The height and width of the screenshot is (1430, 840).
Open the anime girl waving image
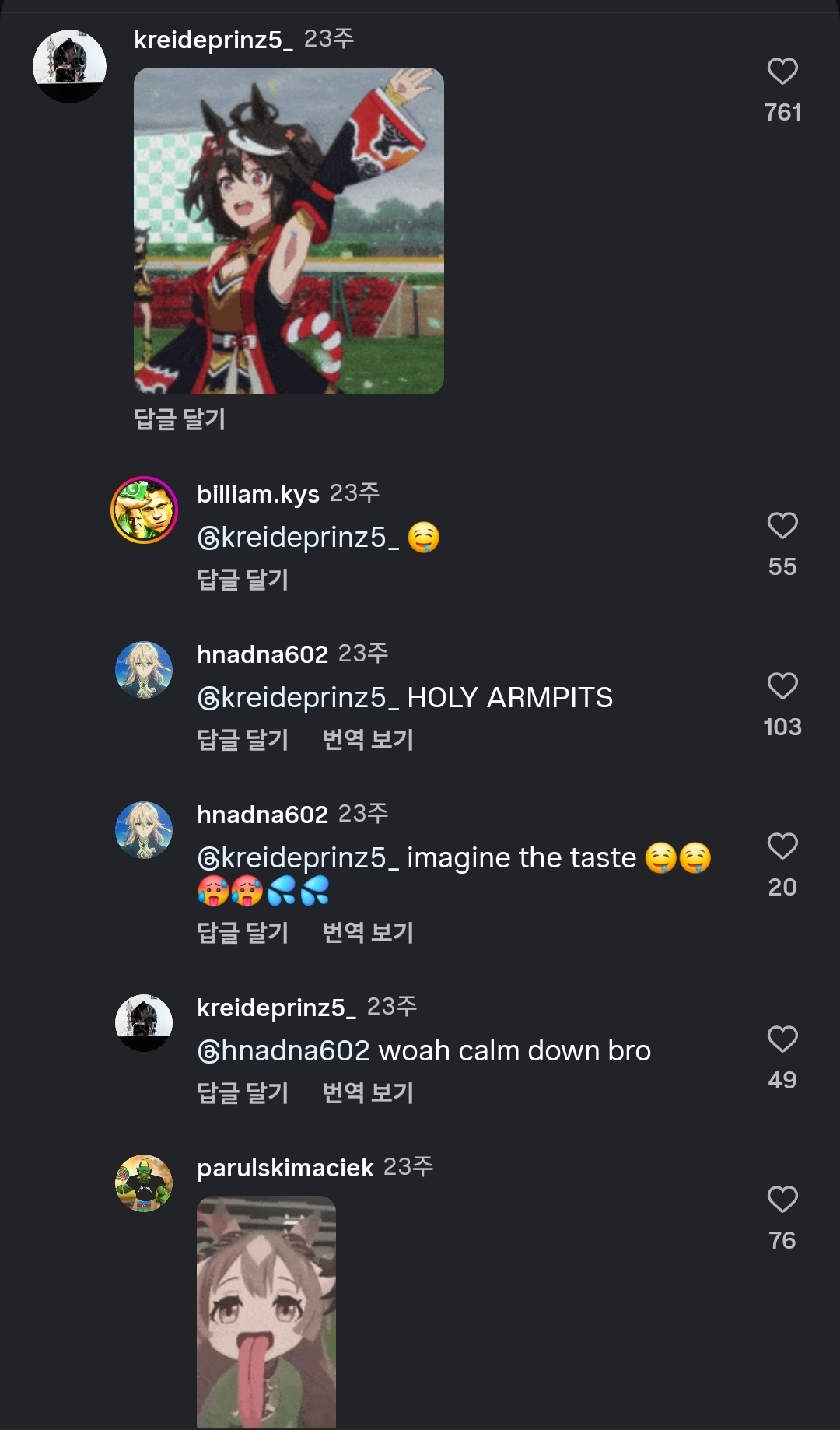(289, 231)
